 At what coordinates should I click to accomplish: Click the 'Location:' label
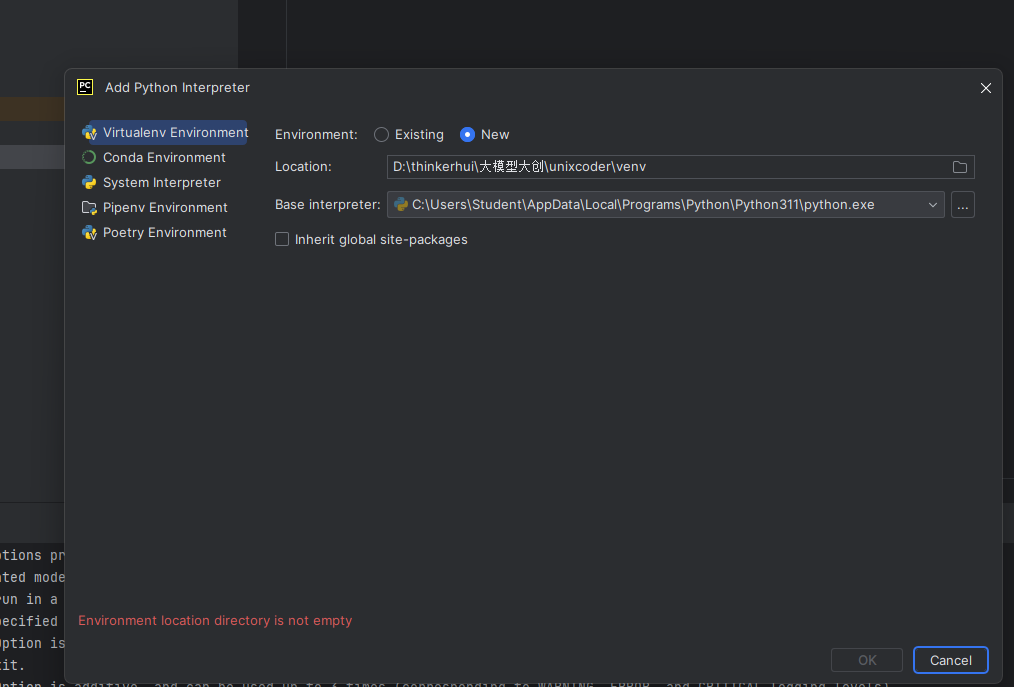click(x=303, y=167)
